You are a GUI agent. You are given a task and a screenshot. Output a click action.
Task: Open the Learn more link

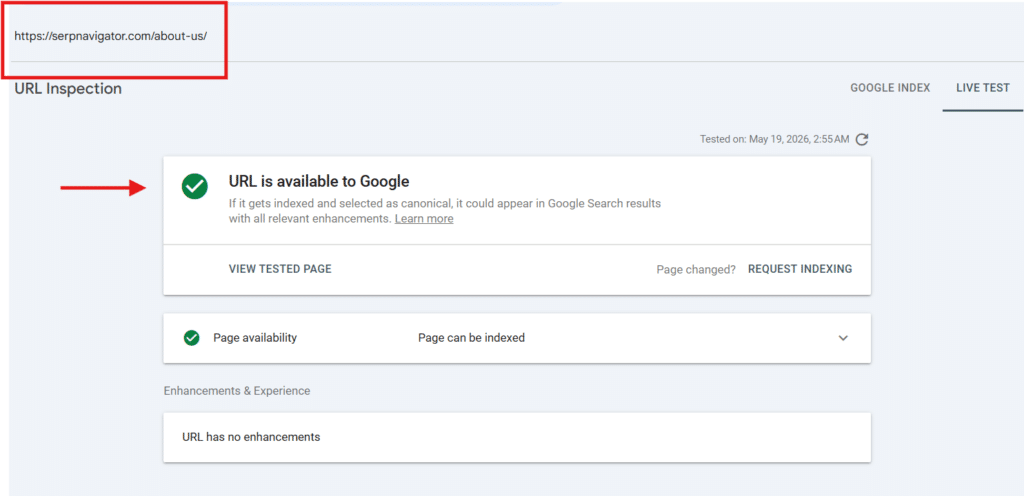point(424,219)
